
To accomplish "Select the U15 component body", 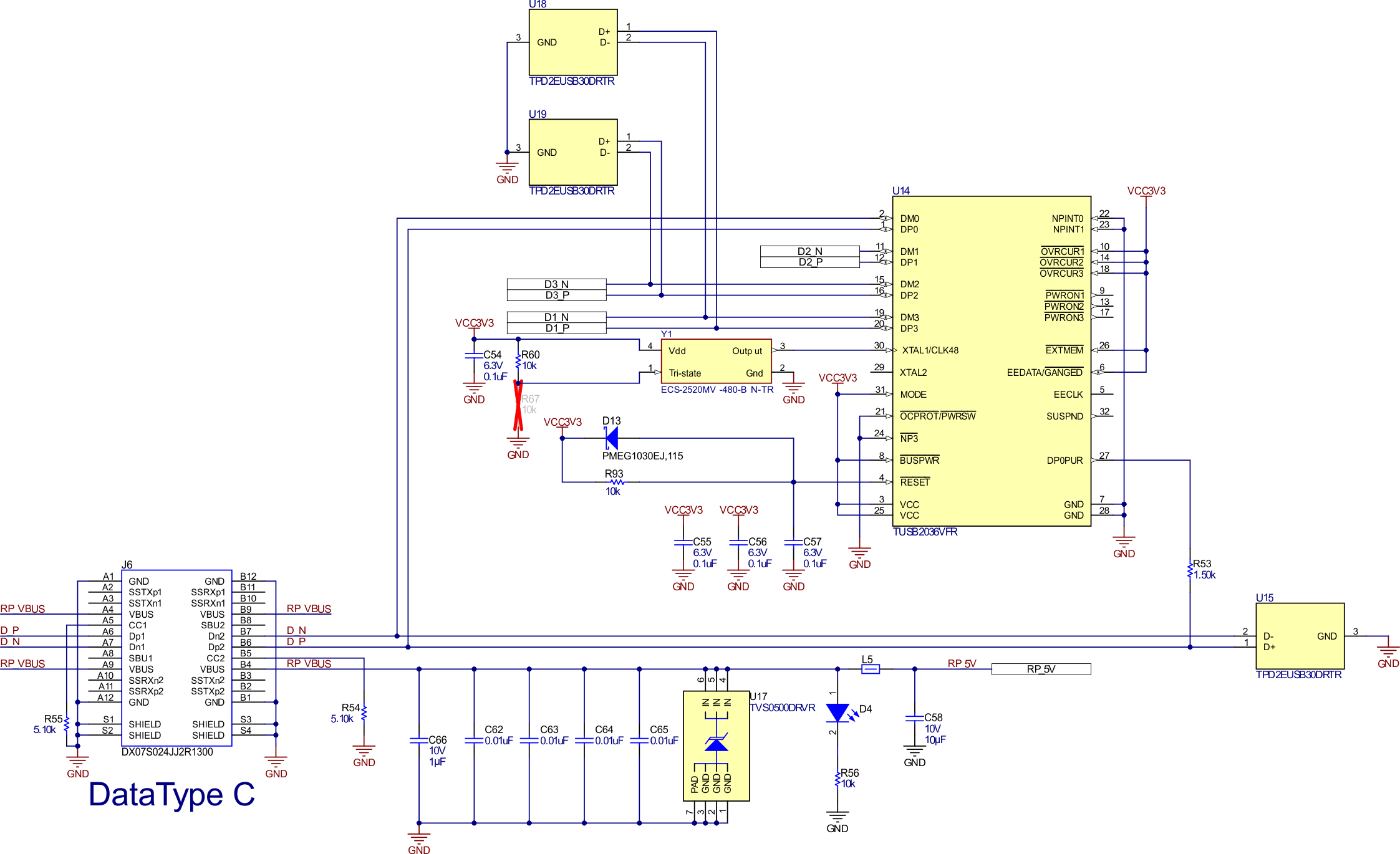I will coord(1300,636).
